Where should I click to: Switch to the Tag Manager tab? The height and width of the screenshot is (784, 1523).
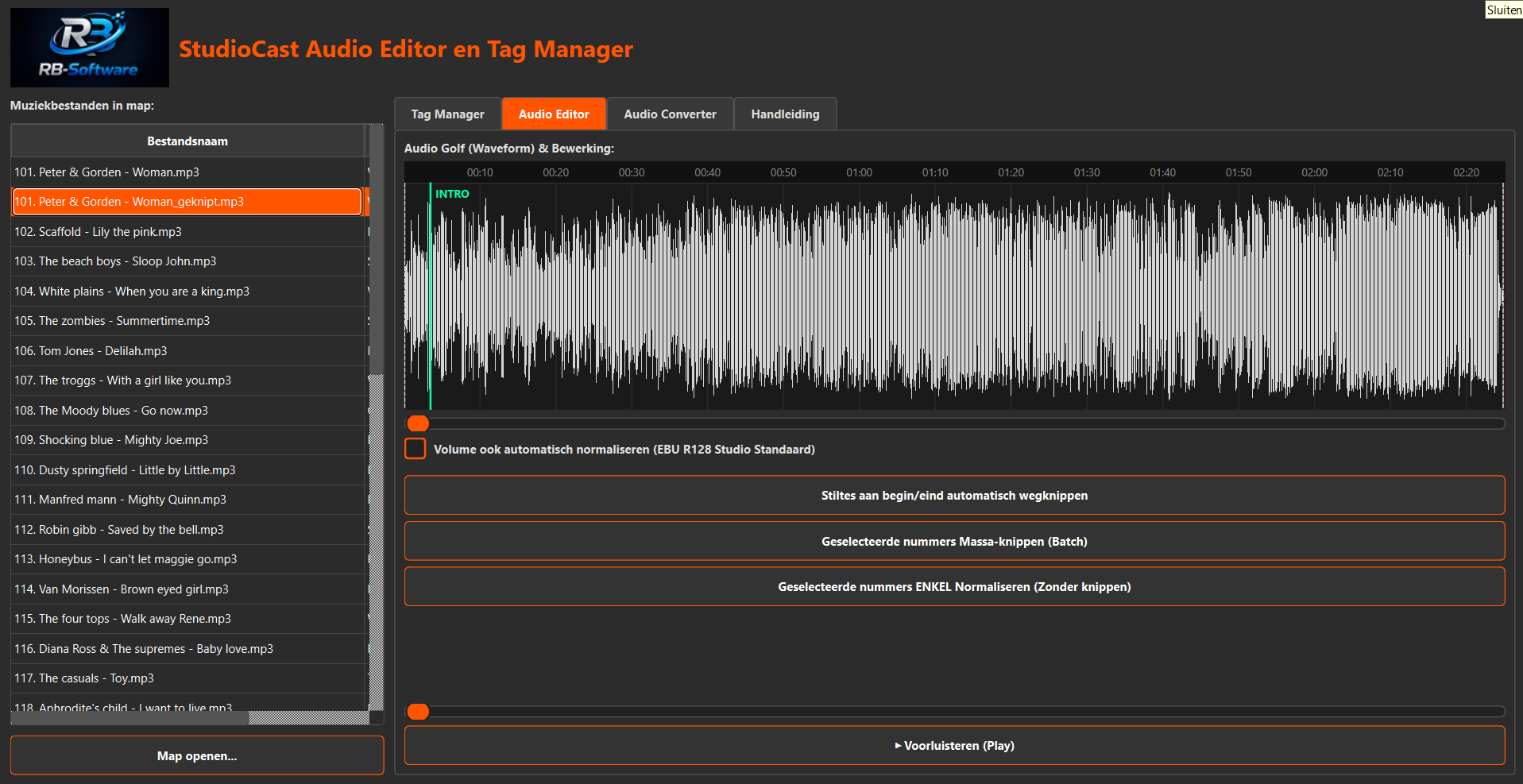coord(447,114)
